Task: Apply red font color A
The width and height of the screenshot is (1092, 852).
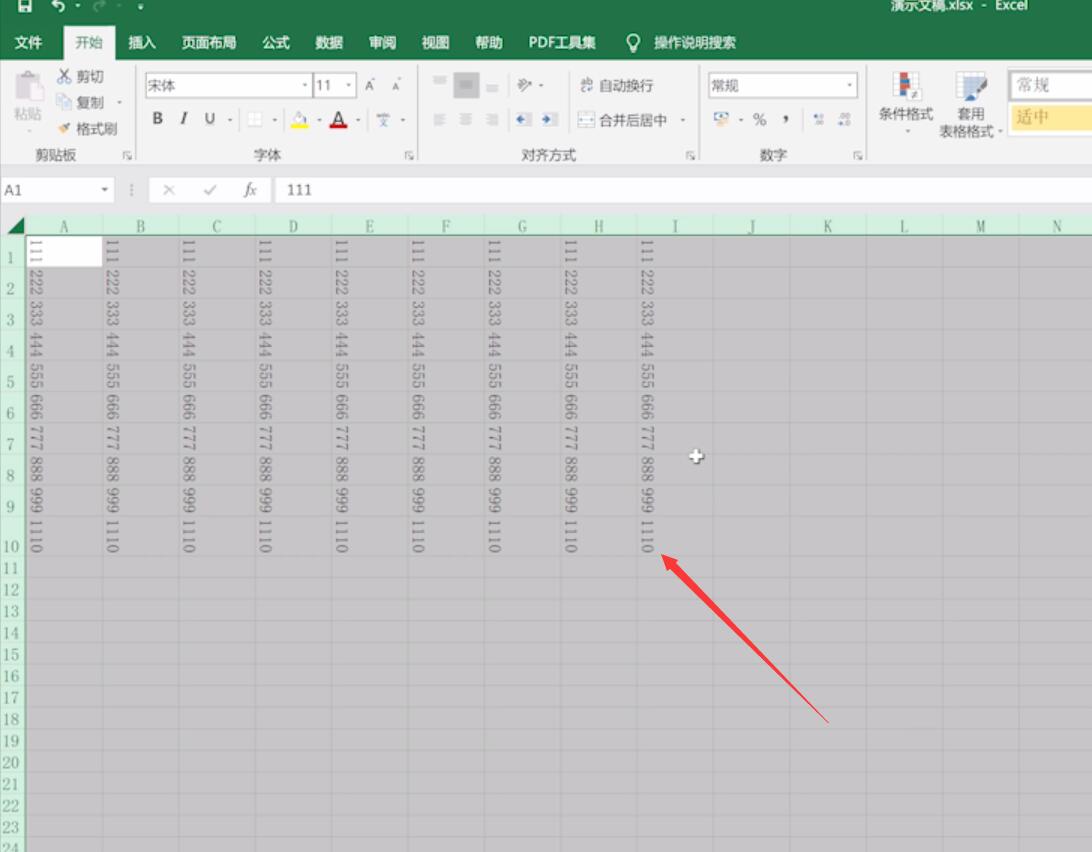Action: [x=338, y=119]
